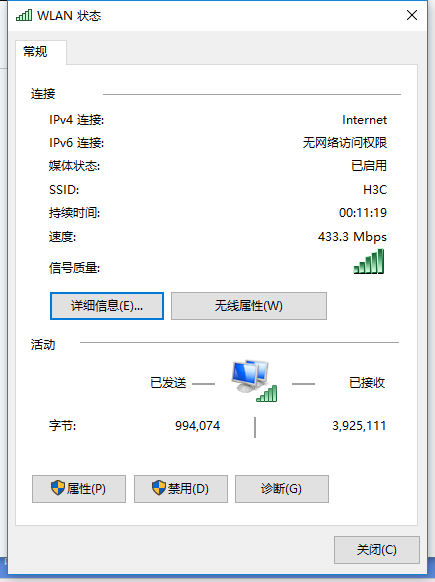Click the WLAN signal icon in title bar

tap(24, 15)
